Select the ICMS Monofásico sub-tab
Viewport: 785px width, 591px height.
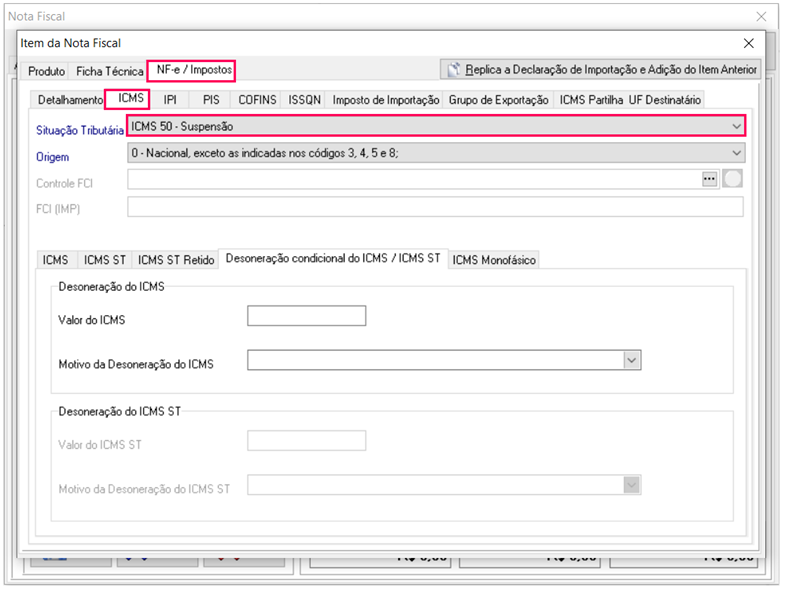(494, 260)
